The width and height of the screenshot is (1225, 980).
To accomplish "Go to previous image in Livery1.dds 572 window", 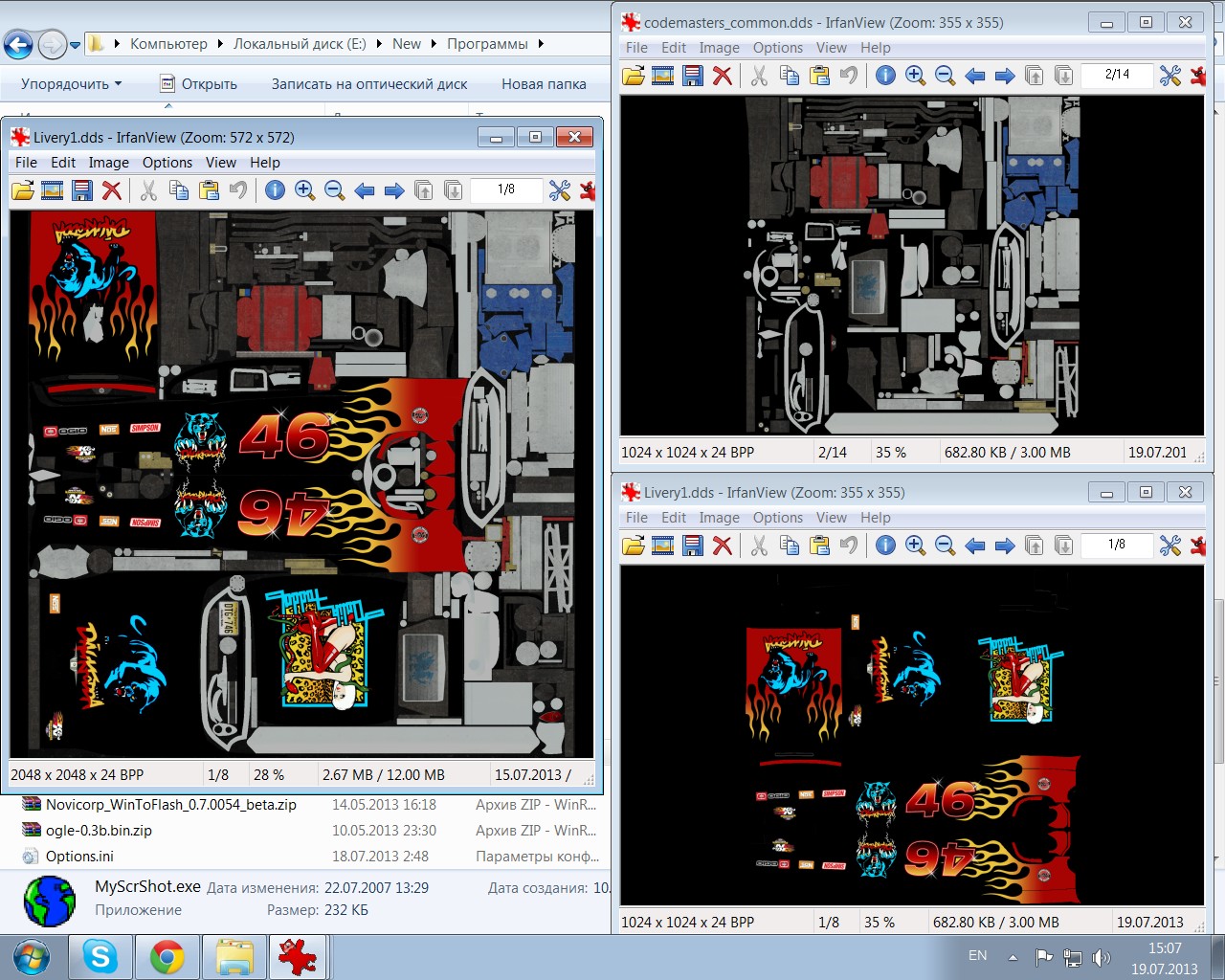I will tap(365, 190).
